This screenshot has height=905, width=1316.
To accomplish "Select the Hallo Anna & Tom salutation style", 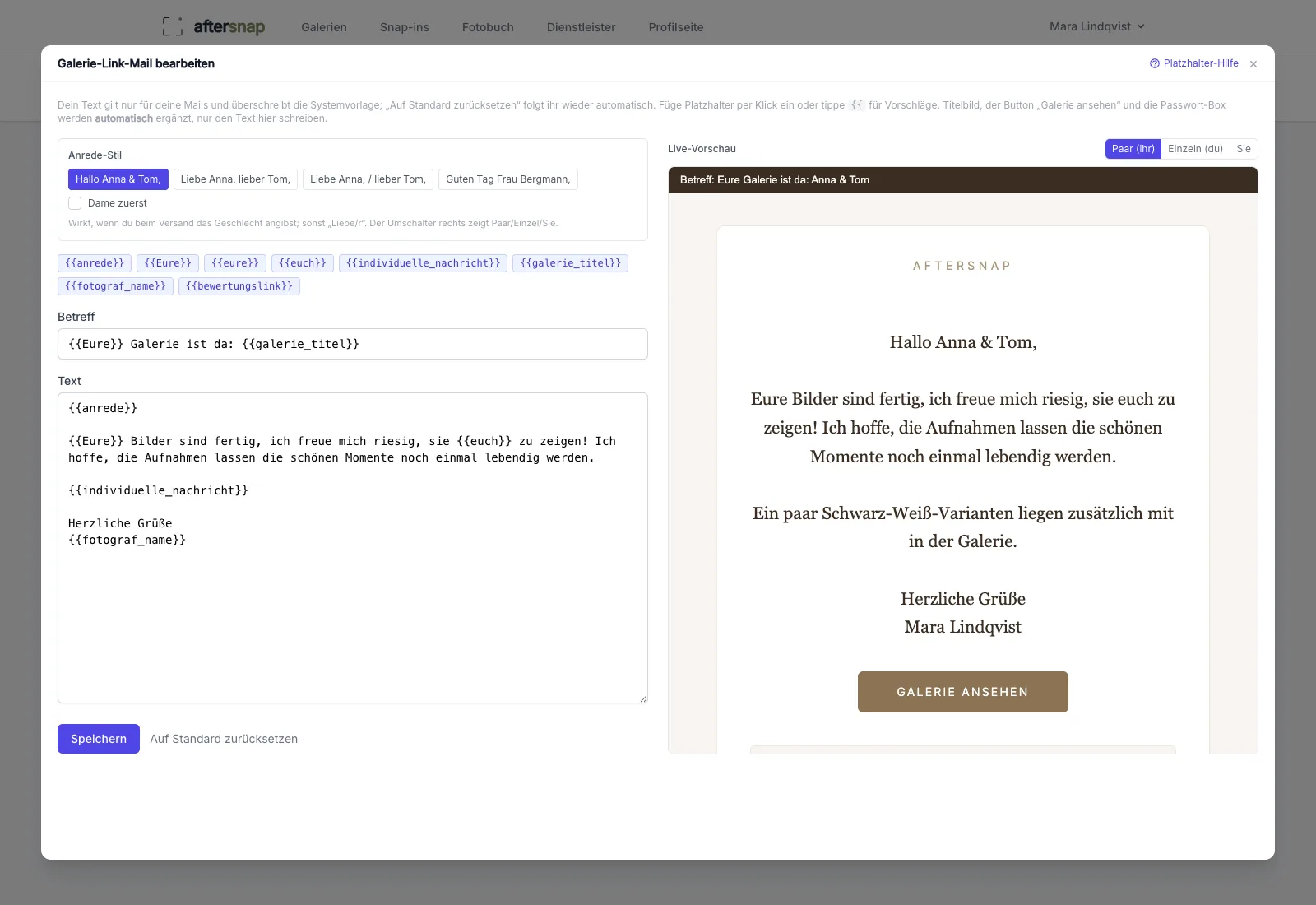I will (x=118, y=179).
